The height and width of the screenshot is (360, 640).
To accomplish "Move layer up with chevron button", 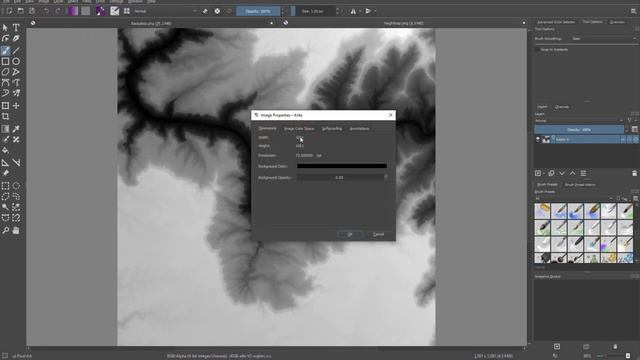I will 573,173.
